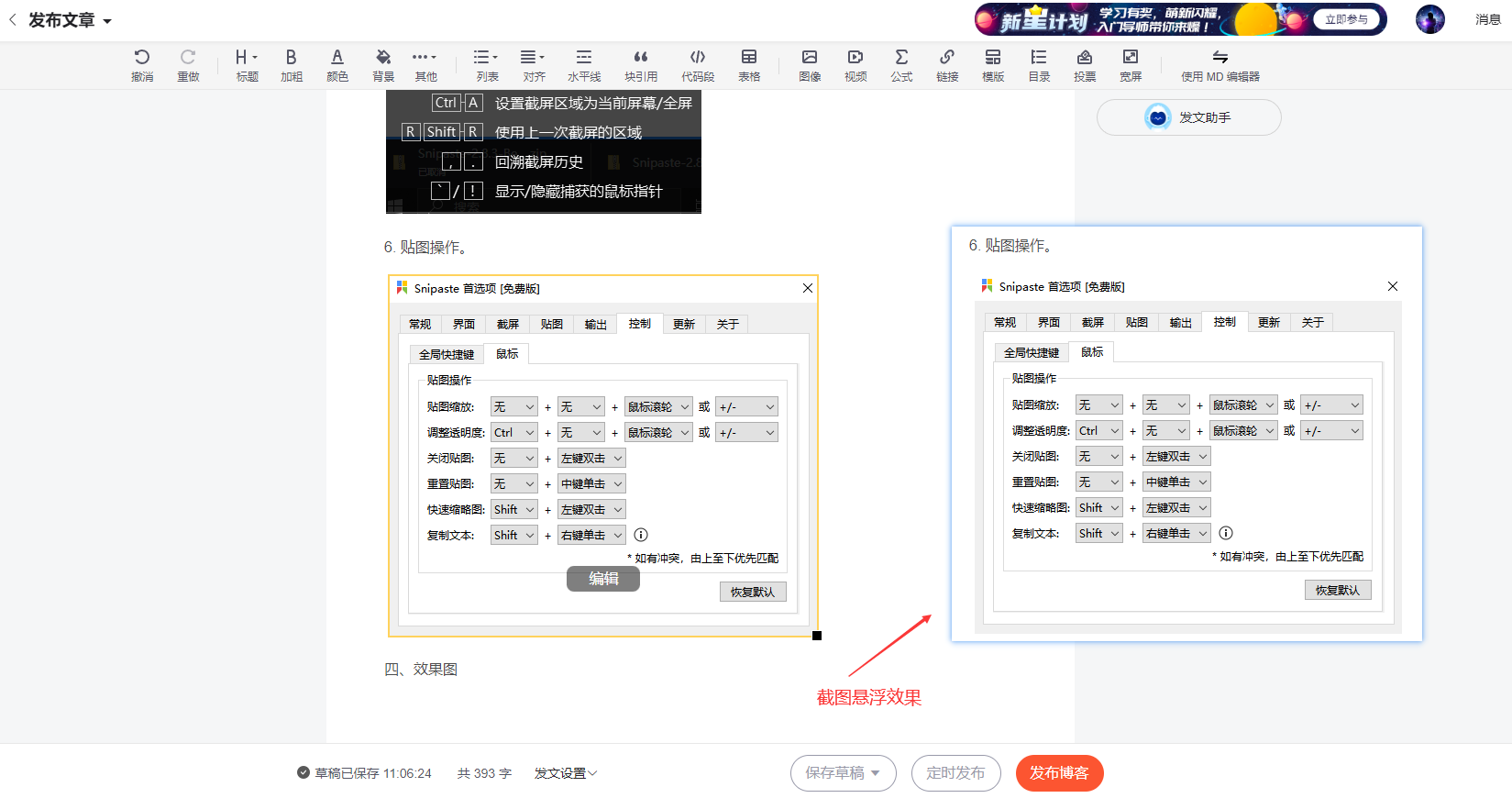The height and width of the screenshot is (798, 1512).
Task: Open 贴图缩放 鼠标滚轮 dropdown in the floating window
Action: tap(1243, 405)
